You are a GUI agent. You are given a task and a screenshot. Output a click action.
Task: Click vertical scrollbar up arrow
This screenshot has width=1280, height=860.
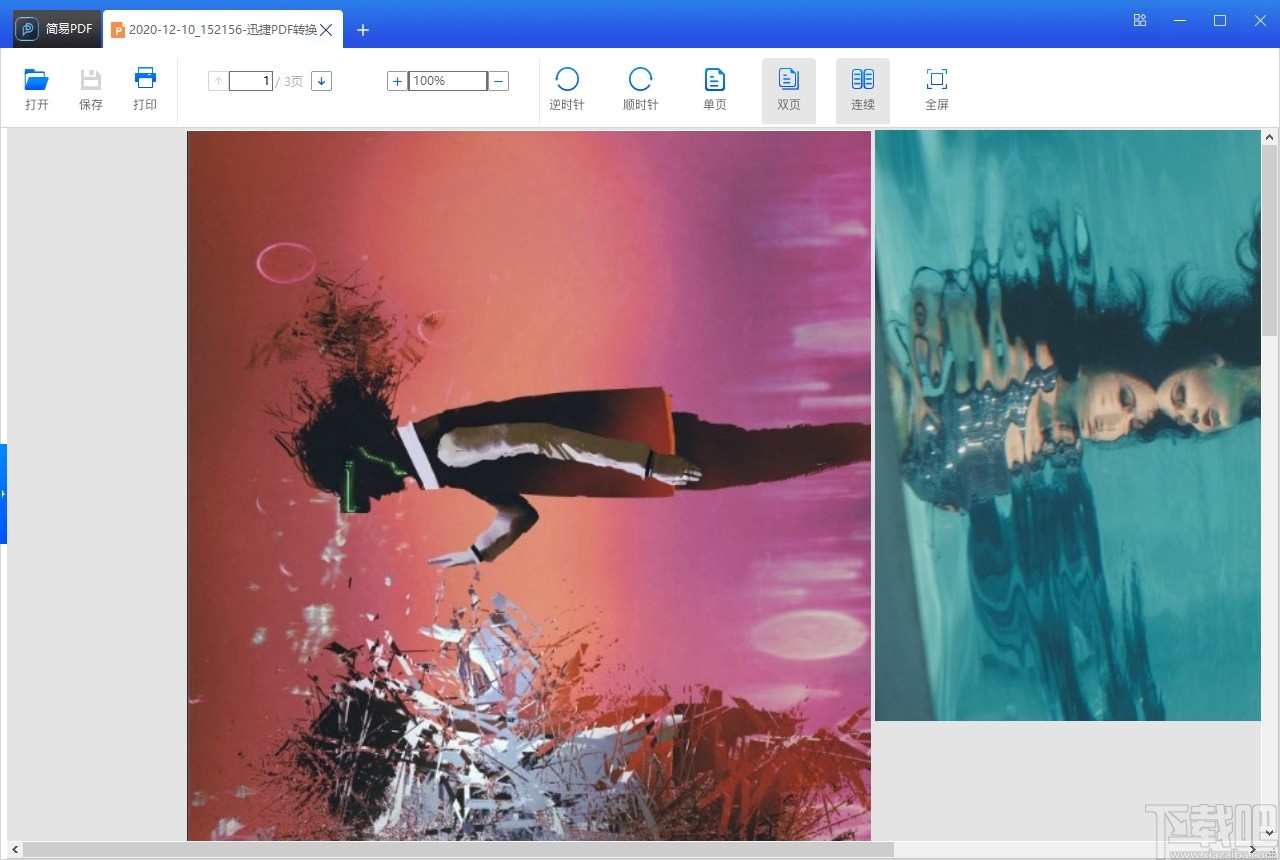[x=1270, y=137]
